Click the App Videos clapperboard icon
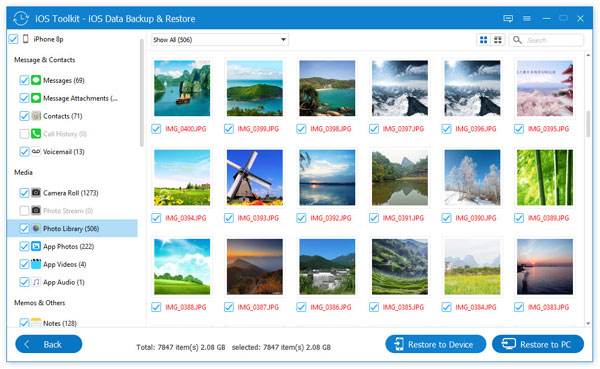This screenshot has height=369, width=600. pos(36,264)
